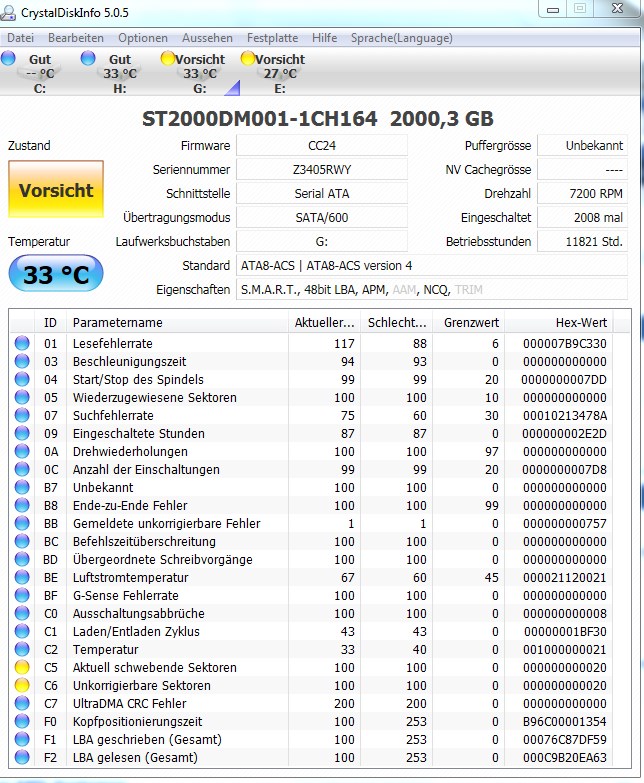Click the Schlecht column header

[x=397, y=323]
